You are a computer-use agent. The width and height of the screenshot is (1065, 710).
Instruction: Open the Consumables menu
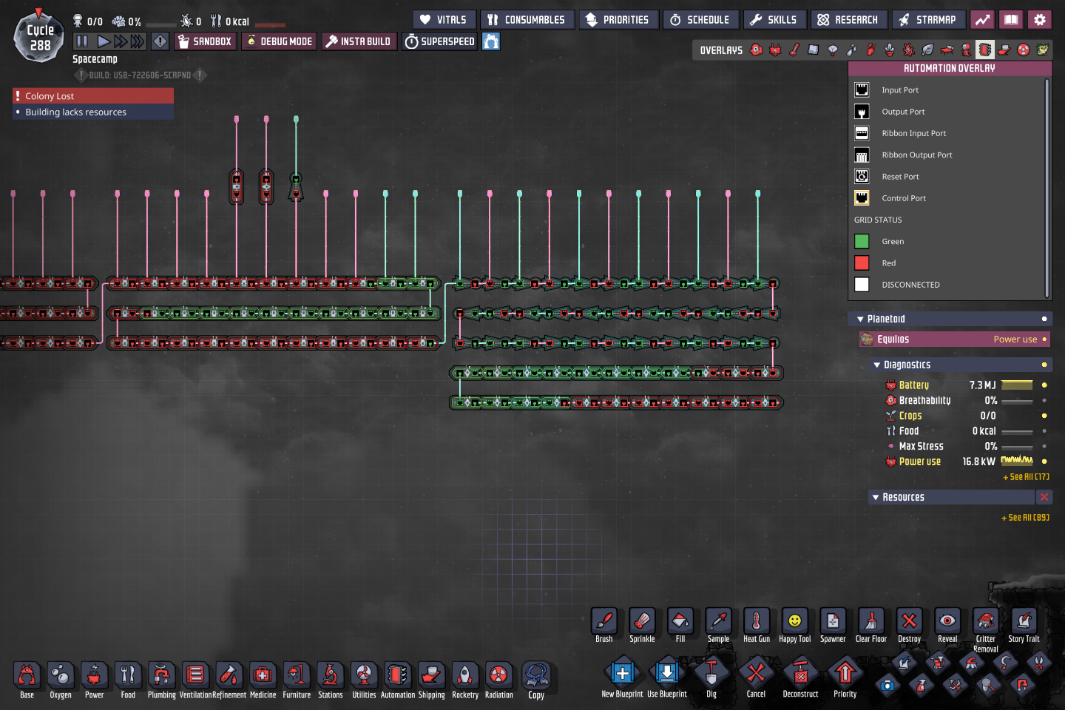pyautogui.click(x=527, y=20)
